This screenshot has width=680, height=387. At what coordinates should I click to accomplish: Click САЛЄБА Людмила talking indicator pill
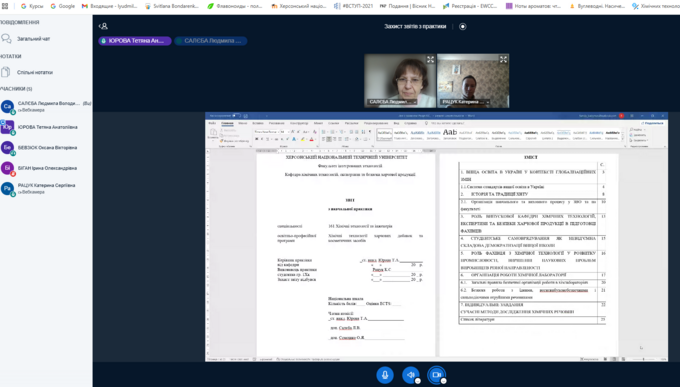[x=211, y=41]
